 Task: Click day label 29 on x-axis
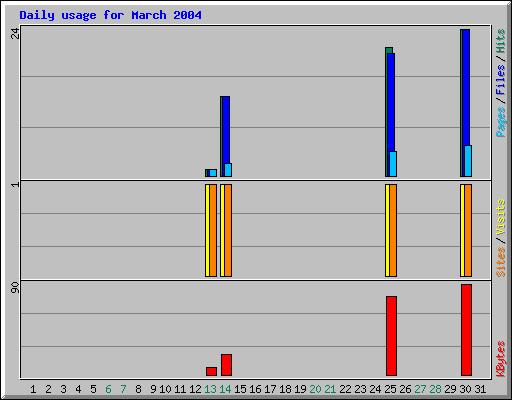[x=450, y=389]
